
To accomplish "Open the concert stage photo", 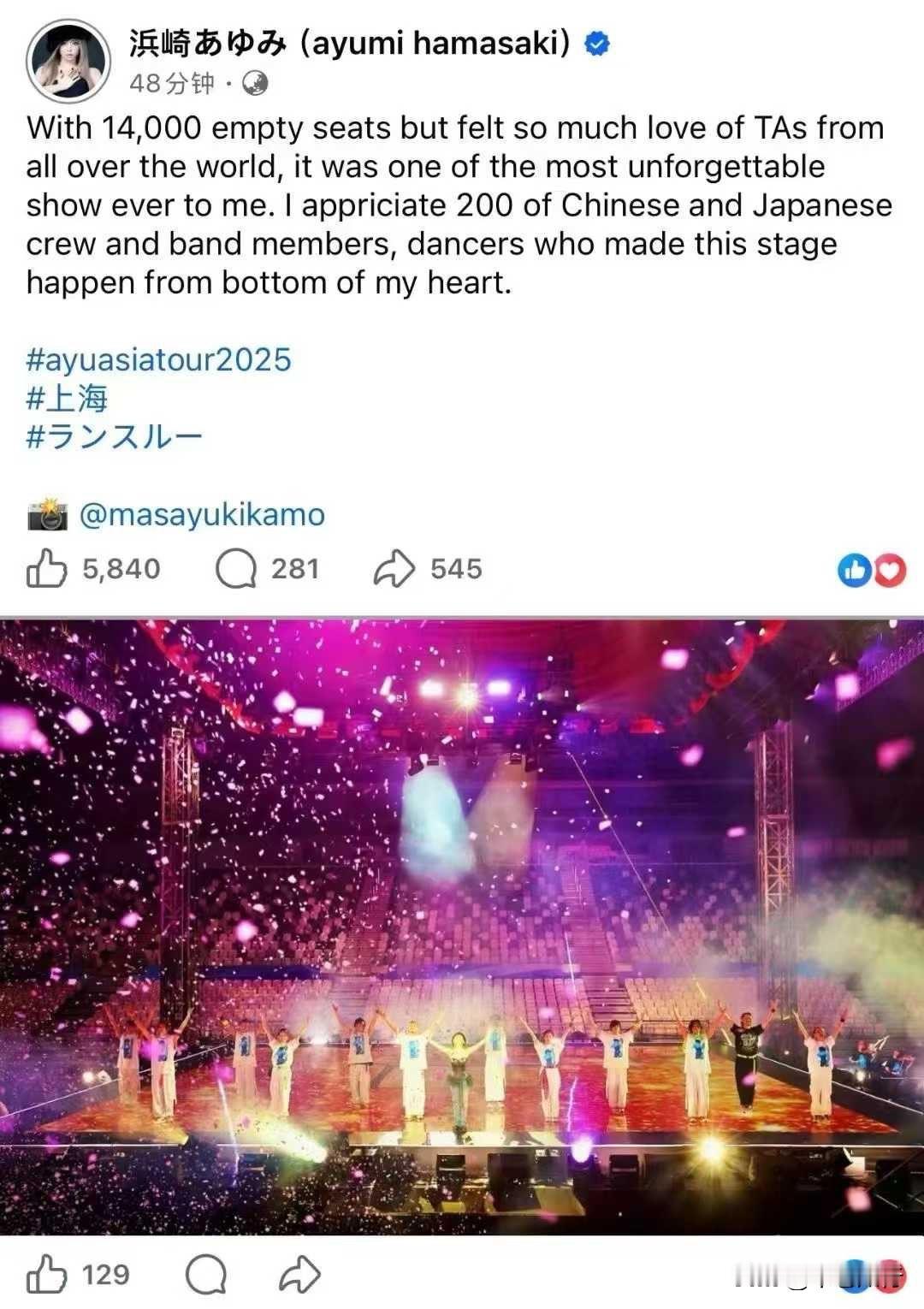I will point(462,926).
